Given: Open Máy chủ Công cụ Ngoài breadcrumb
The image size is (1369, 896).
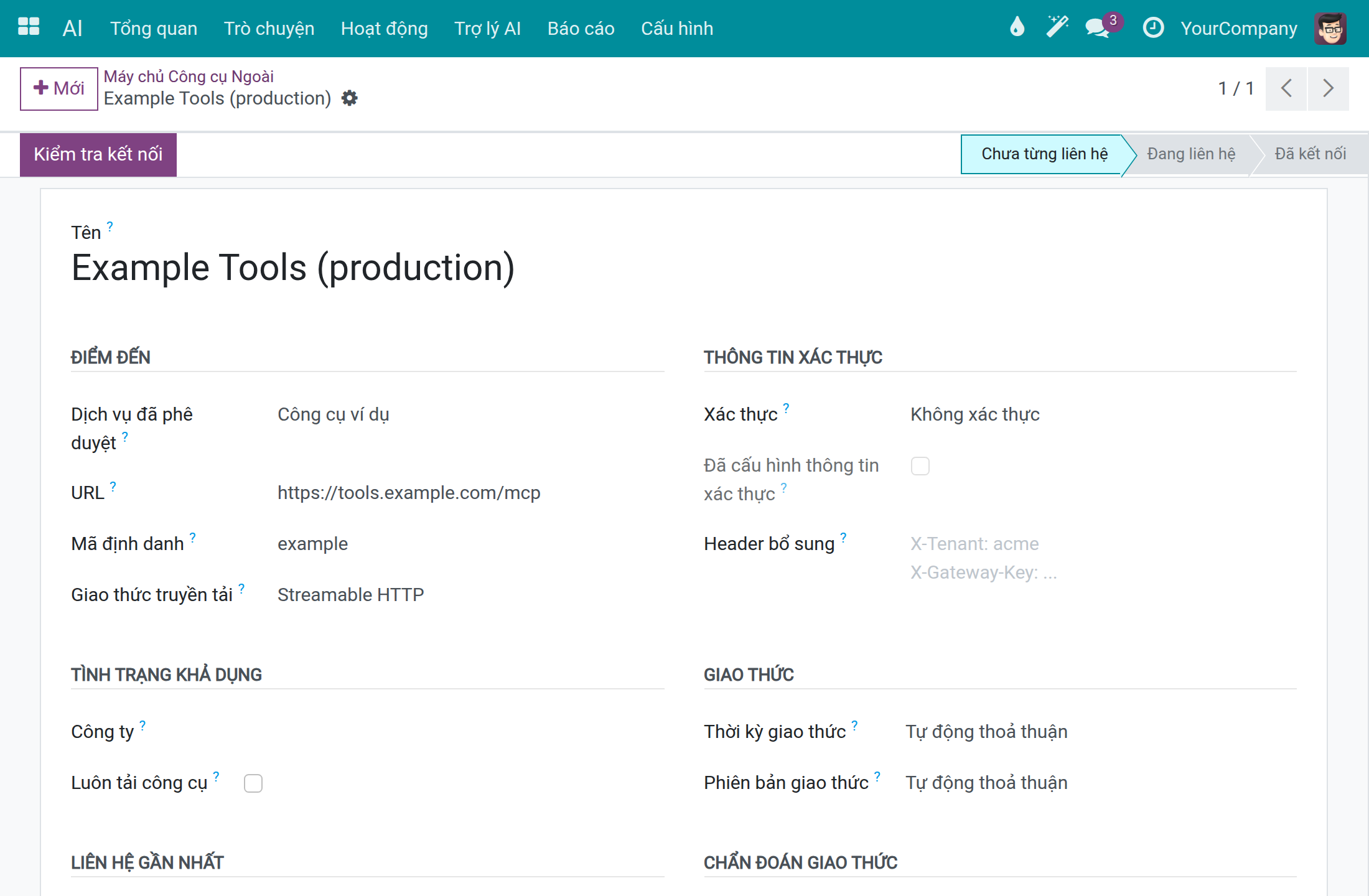Looking at the screenshot, I should (189, 77).
